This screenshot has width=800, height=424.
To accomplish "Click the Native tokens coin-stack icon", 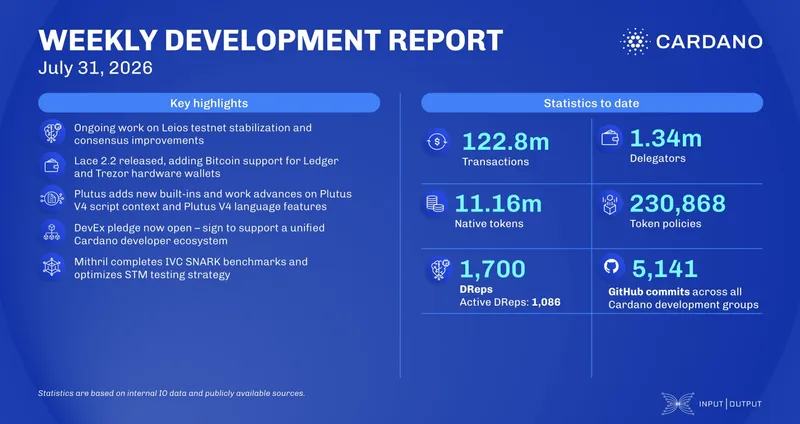I will [x=435, y=204].
